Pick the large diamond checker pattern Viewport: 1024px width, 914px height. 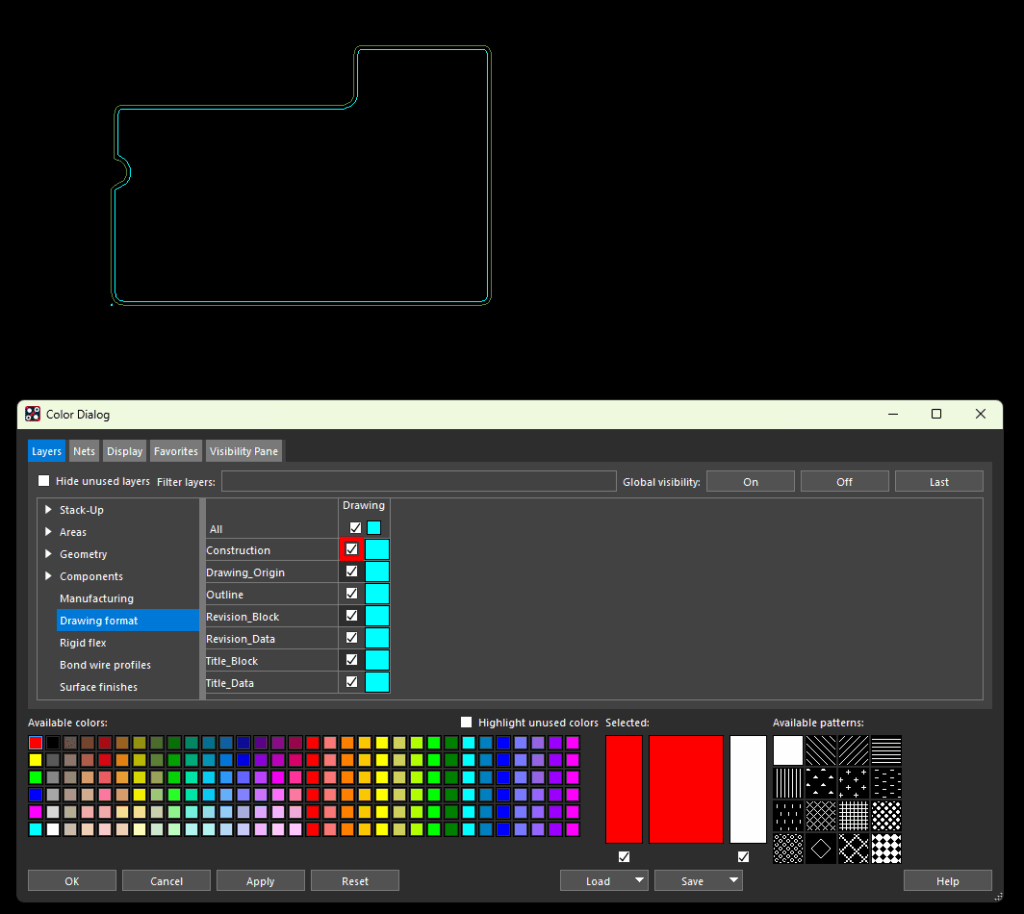pyautogui.click(x=886, y=848)
